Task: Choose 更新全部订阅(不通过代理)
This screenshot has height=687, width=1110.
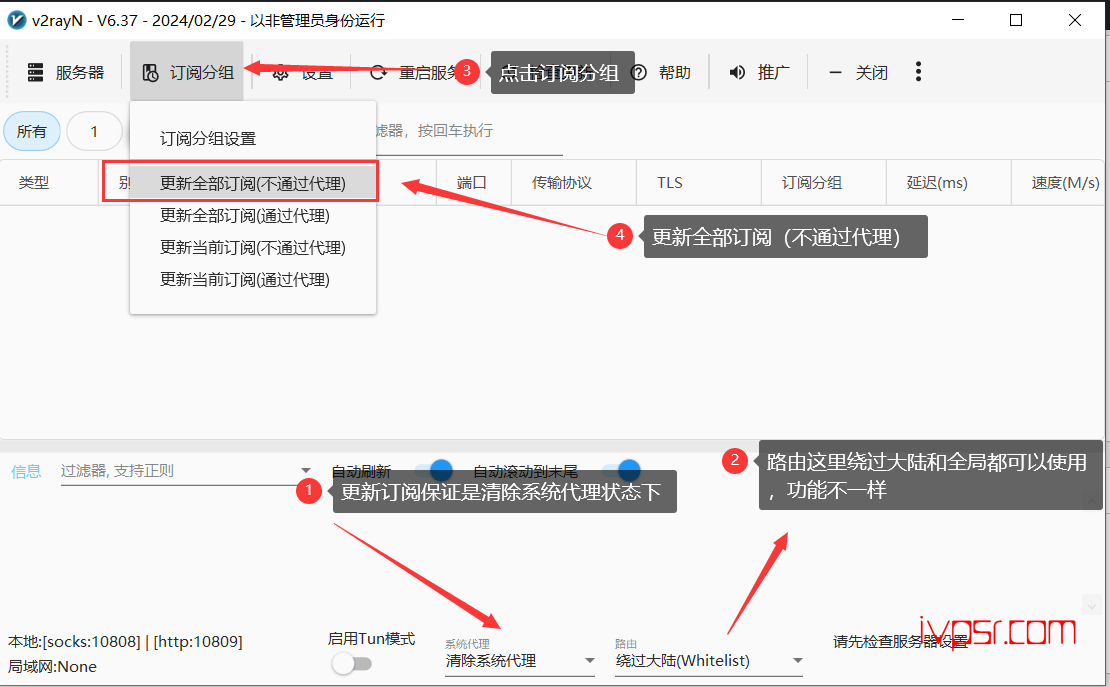Action: tap(253, 183)
